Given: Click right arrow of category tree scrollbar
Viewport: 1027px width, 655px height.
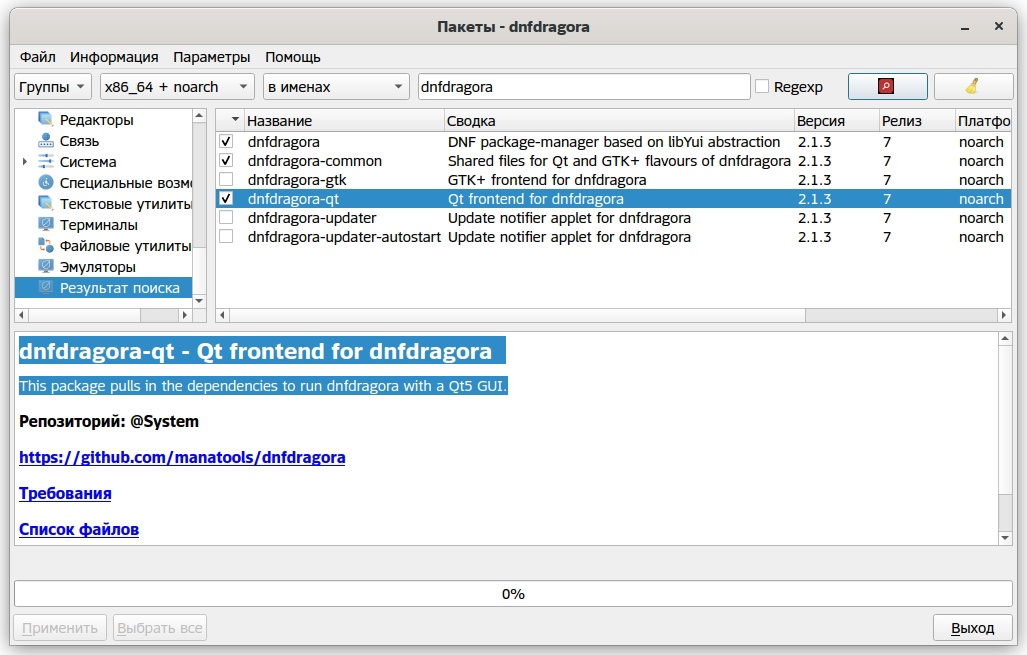Looking at the screenshot, I should (185, 315).
